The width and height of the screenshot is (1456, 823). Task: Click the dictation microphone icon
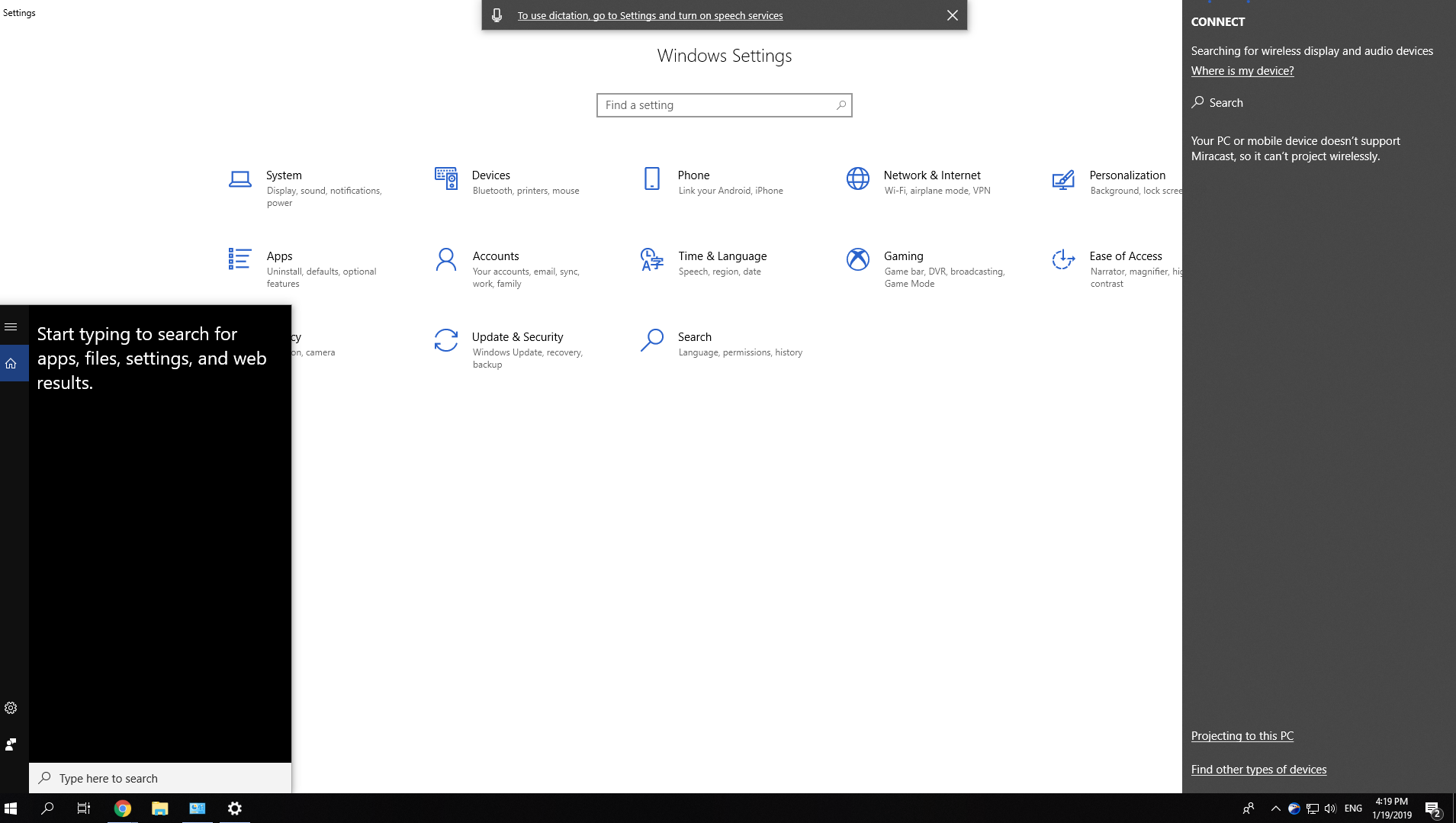coord(497,15)
